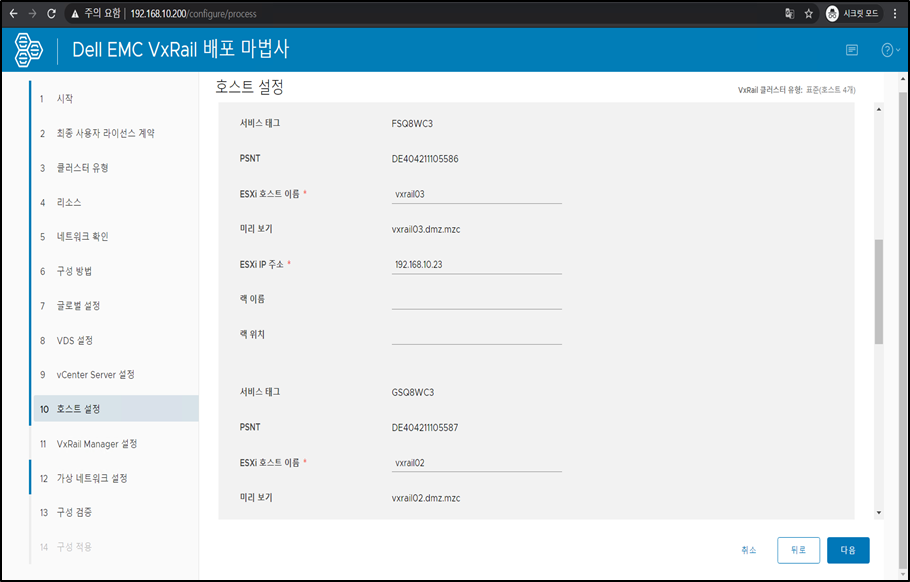Viewport: 910px width, 582px height.
Task: Open the notes panel icon in header
Action: click(851, 50)
